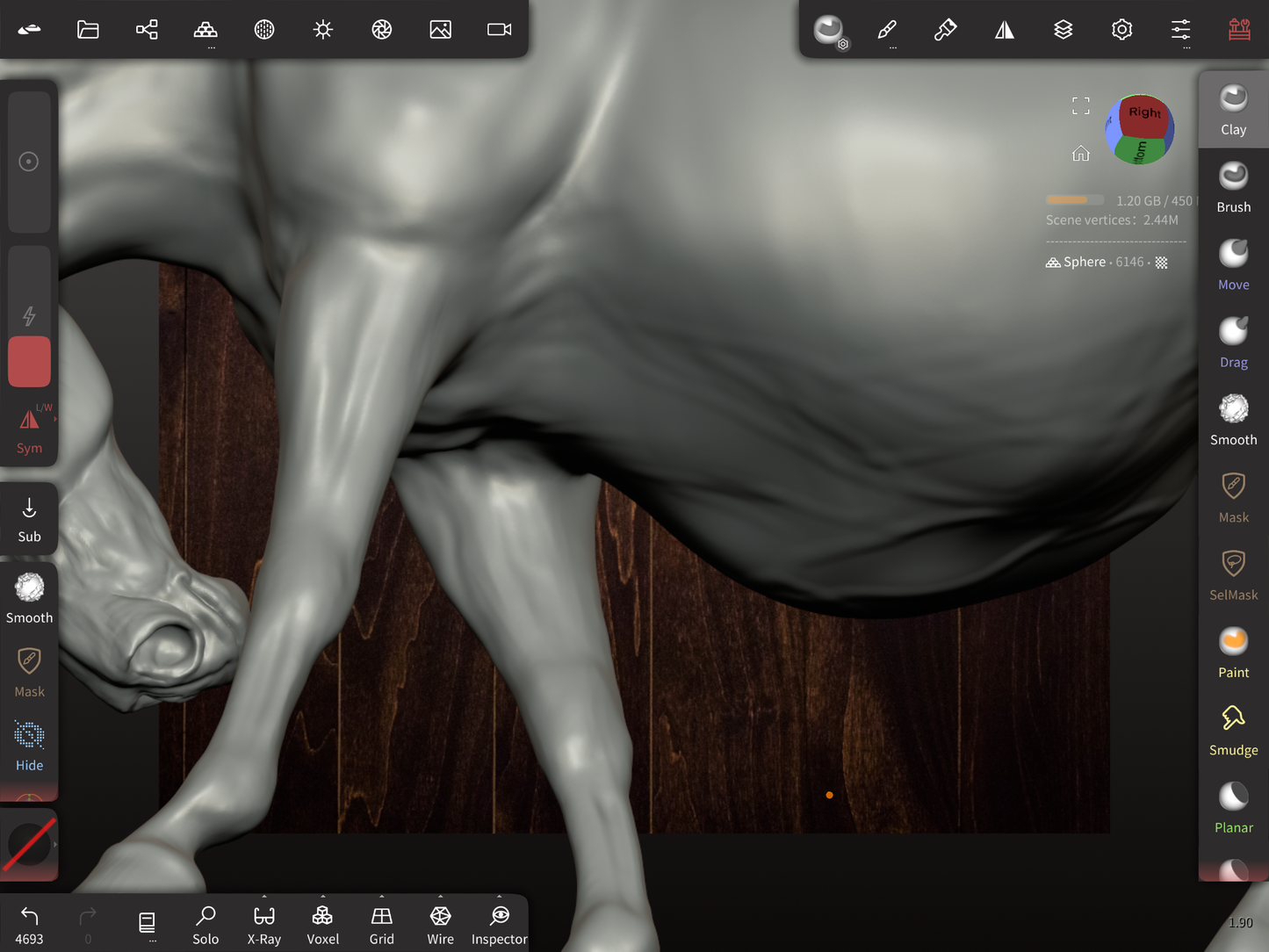Open the topology menu

(205, 30)
